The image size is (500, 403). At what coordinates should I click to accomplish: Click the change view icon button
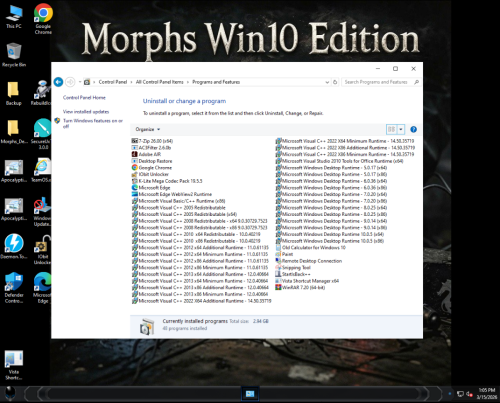click(x=391, y=129)
